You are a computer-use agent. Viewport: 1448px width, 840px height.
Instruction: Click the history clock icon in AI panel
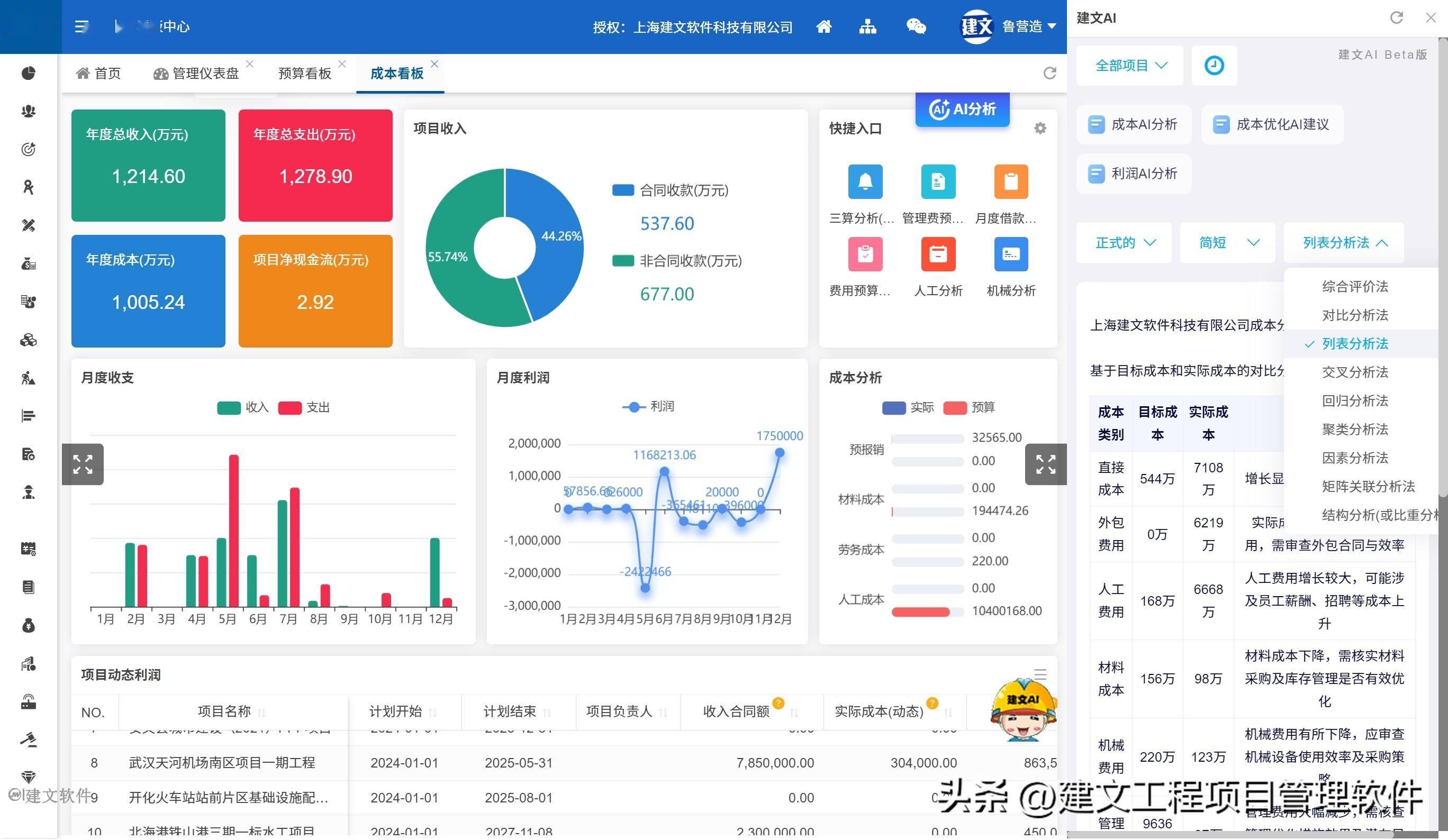coord(1214,66)
